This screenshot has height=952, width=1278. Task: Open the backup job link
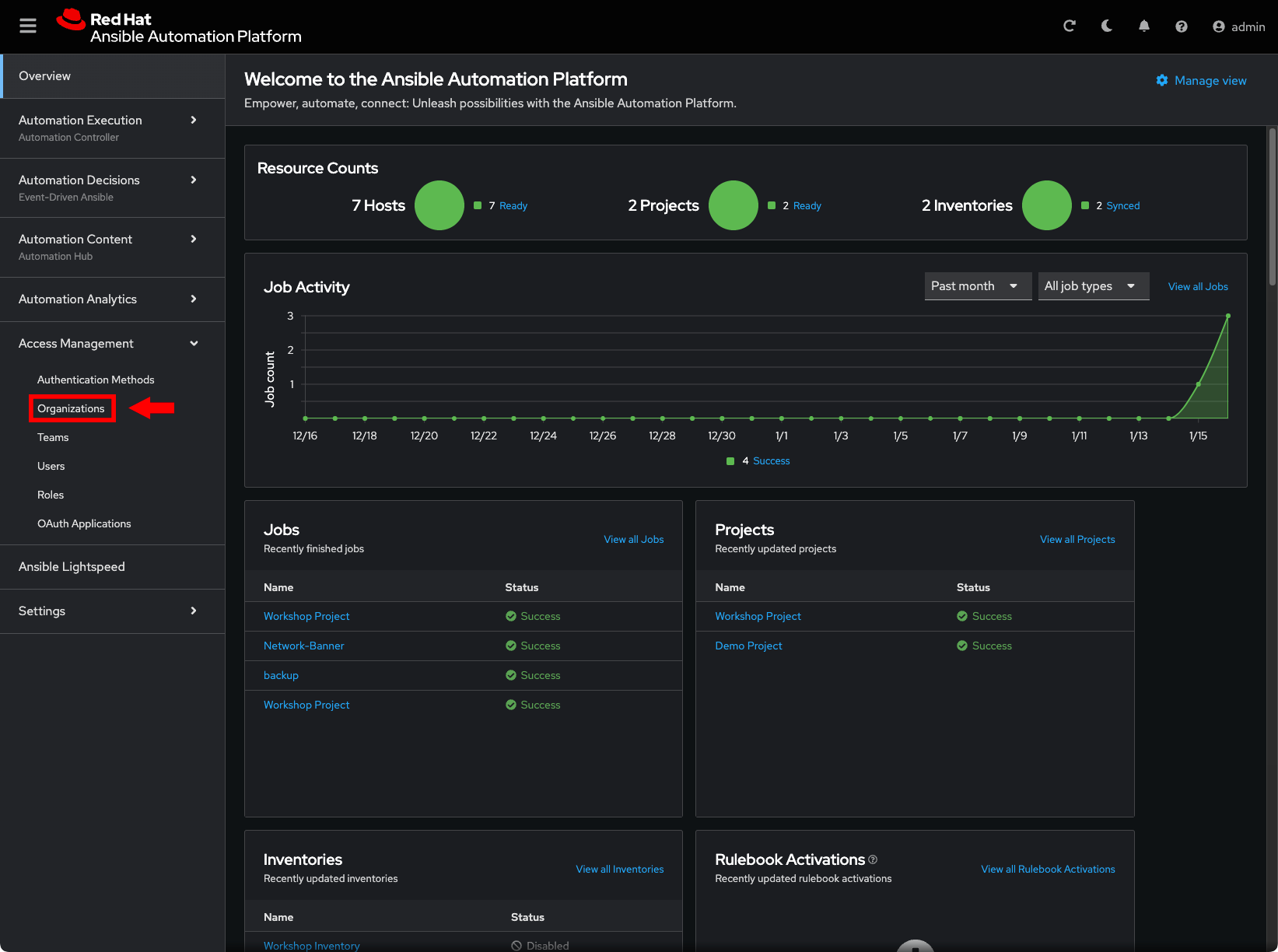[281, 676]
